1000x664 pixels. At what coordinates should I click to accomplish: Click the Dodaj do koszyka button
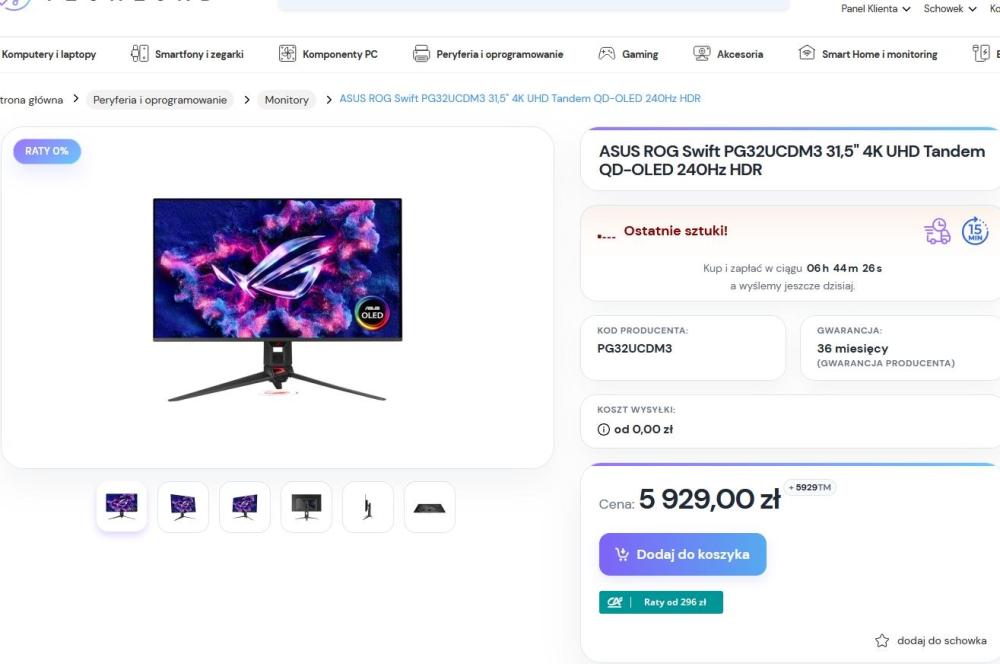click(682, 554)
